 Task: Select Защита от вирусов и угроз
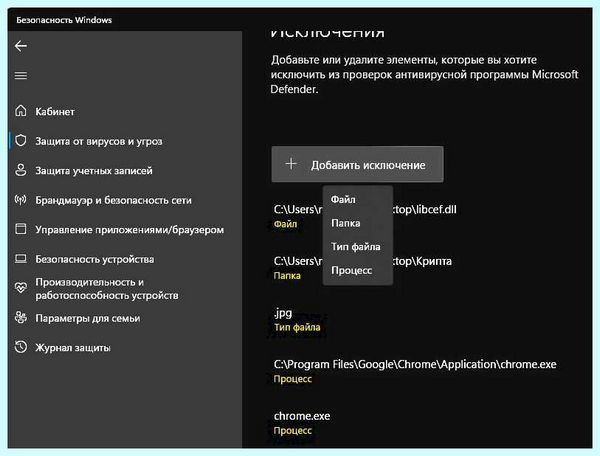click(x=99, y=141)
